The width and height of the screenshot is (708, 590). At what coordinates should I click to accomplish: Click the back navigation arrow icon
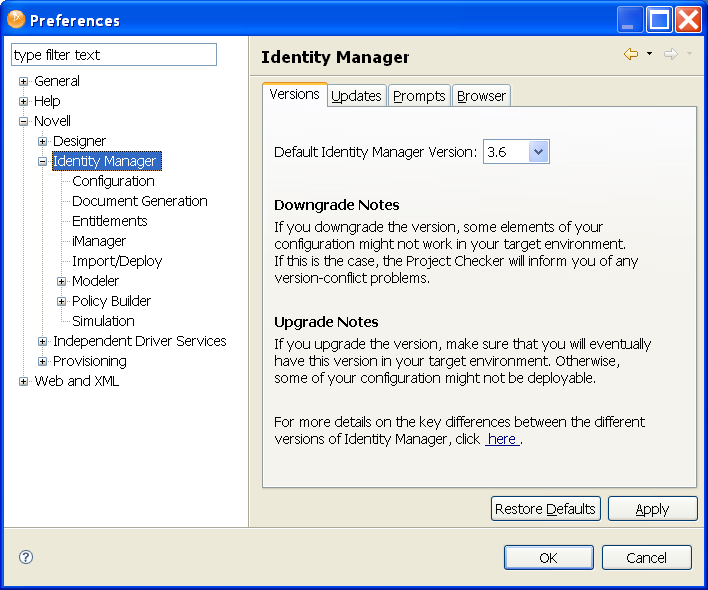click(x=630, y=54)
